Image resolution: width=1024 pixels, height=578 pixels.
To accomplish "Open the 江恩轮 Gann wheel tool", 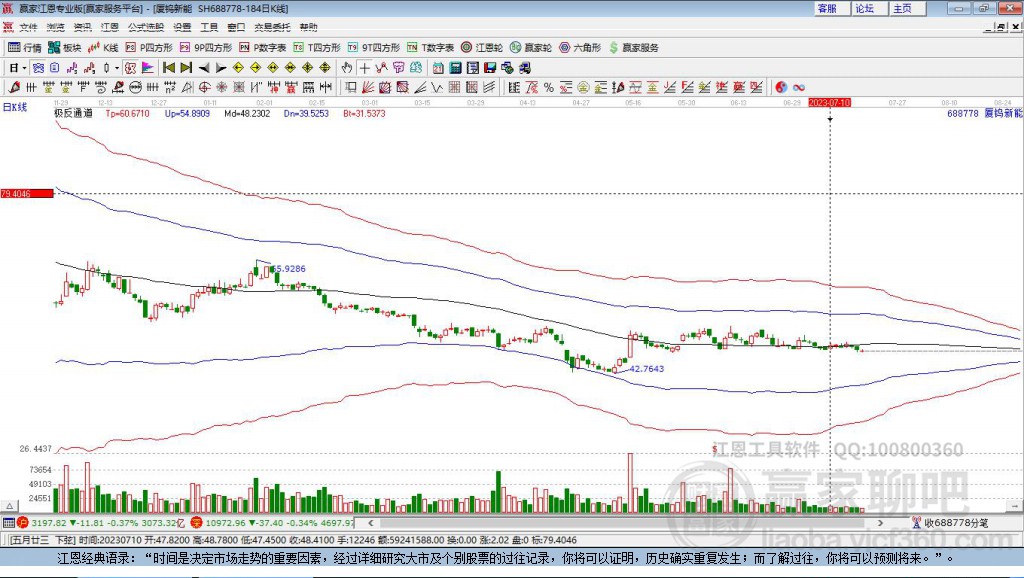I will [482, 48].
